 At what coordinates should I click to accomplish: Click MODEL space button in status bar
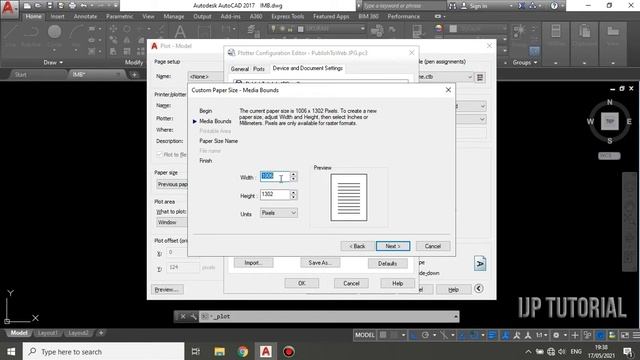point(364,335)
